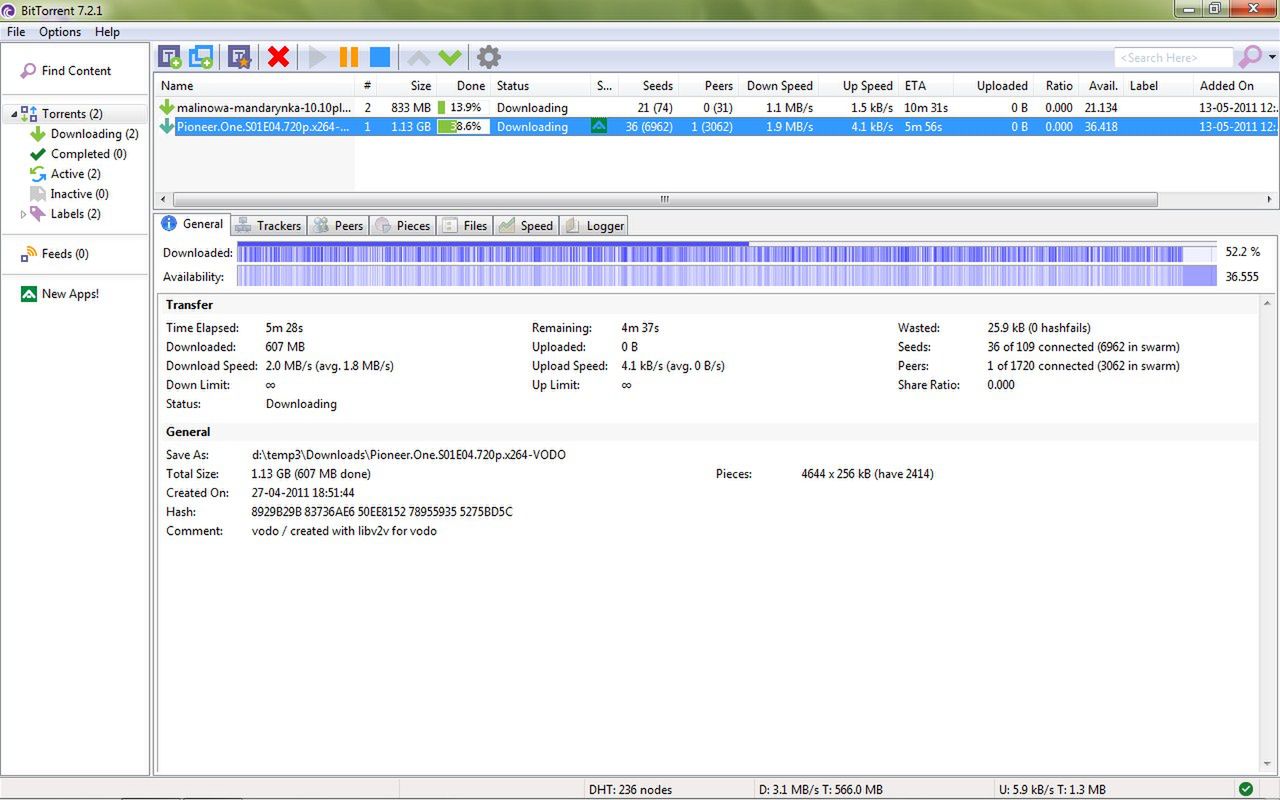
Task: Switch to the Trackers tab
Action: 267,226
